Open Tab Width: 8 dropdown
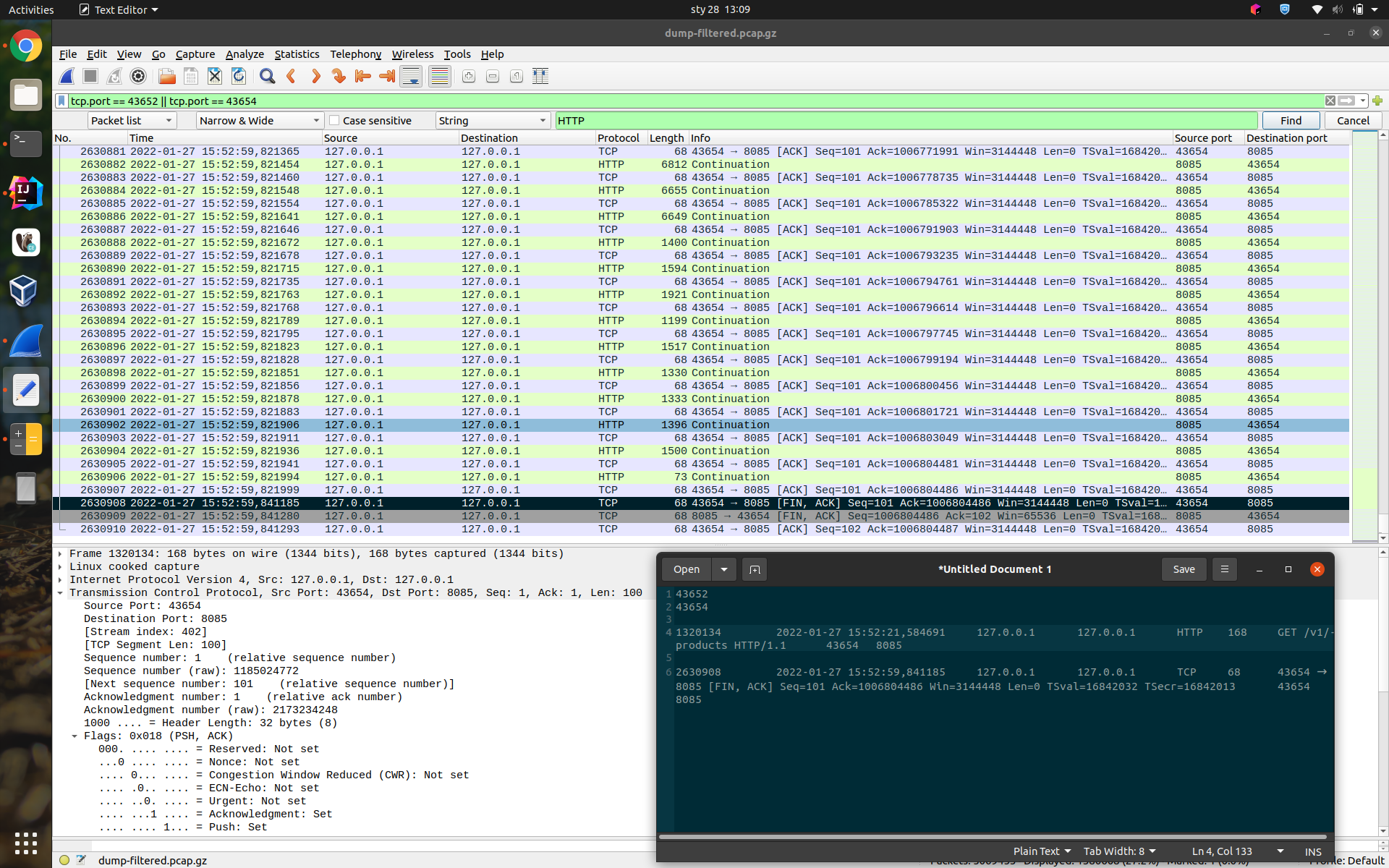 pyautogui.click(x=1120, y=851)
